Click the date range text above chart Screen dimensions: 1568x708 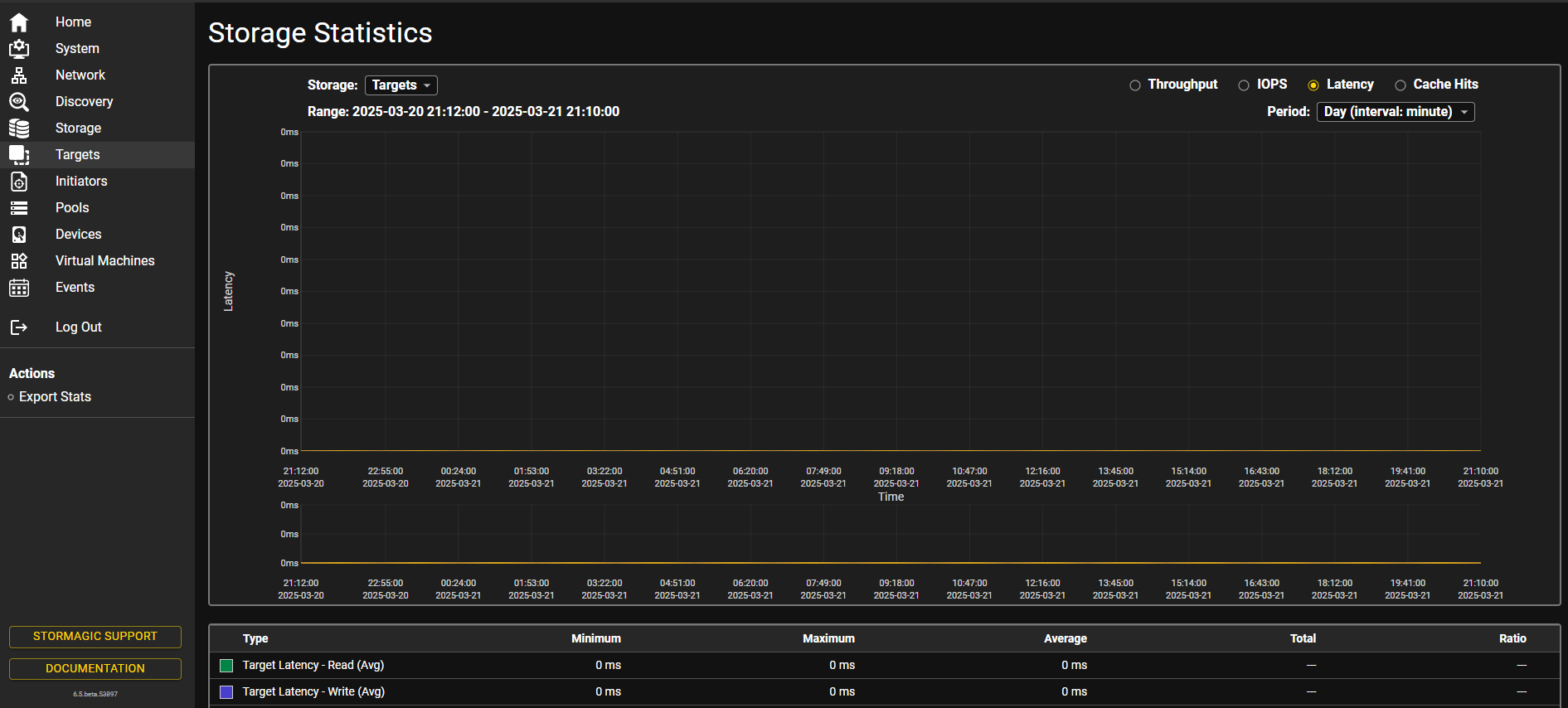coord(464,112)
